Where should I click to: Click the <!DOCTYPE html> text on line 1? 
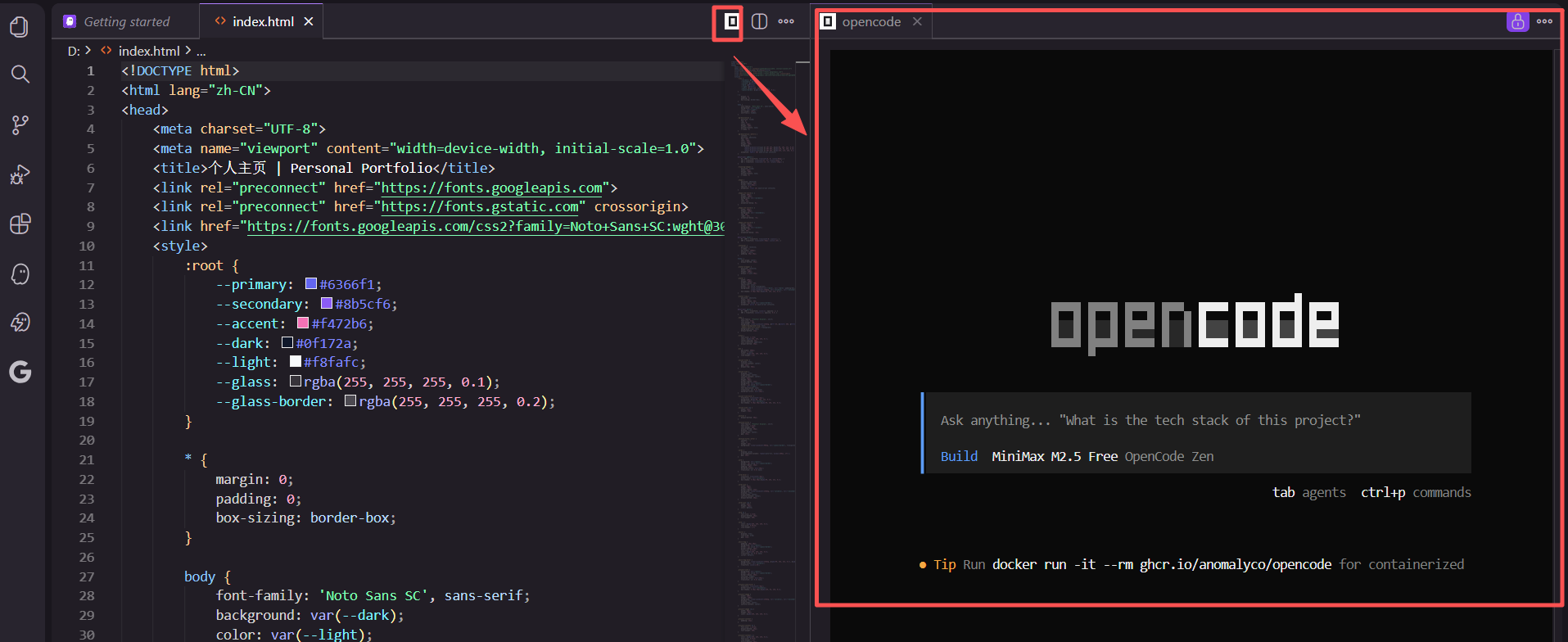point(180,71)
